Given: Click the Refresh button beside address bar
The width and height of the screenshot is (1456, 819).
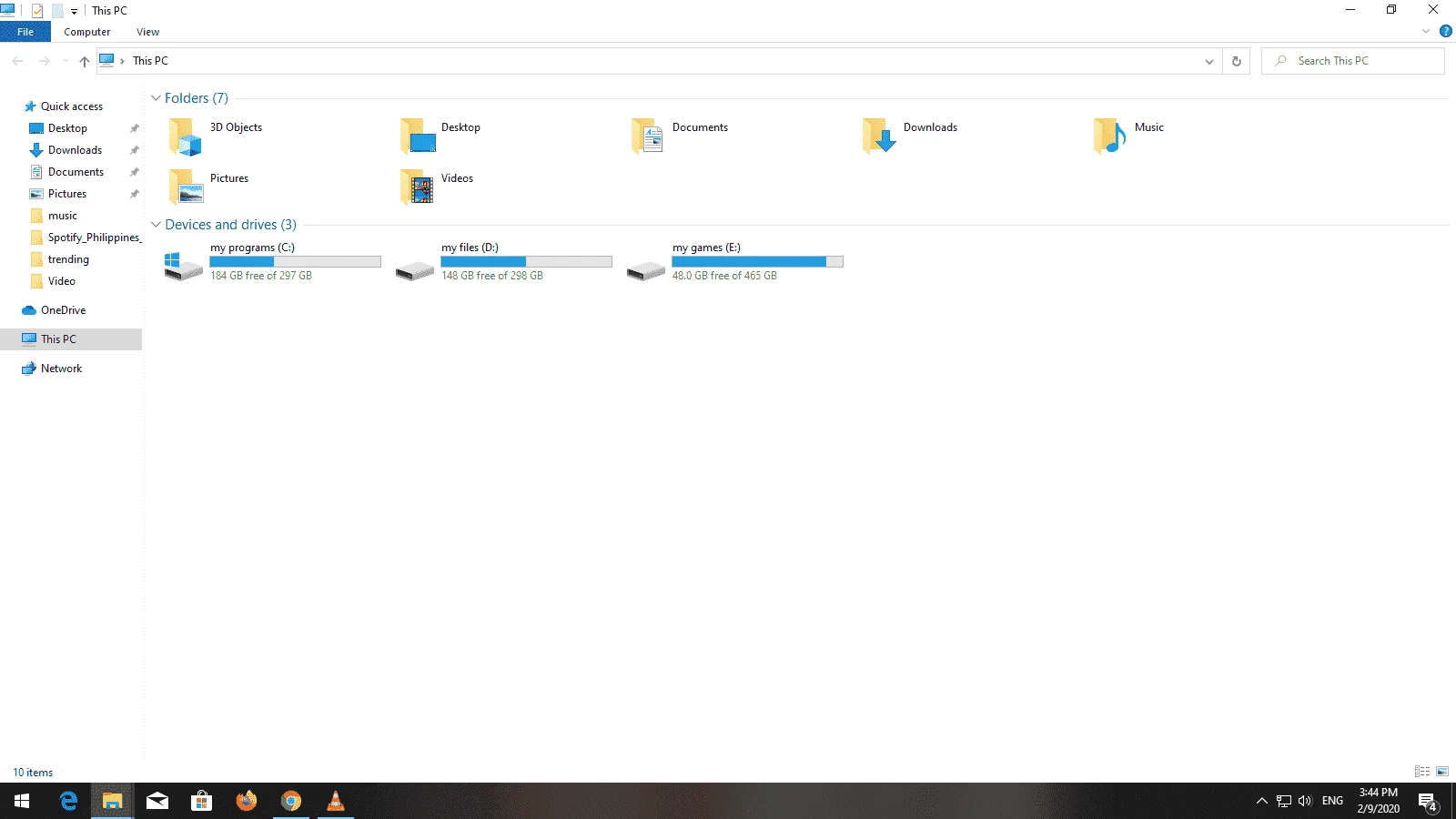Looking at the screenshot, I should pyautogui.click(x=1236, y=61).
